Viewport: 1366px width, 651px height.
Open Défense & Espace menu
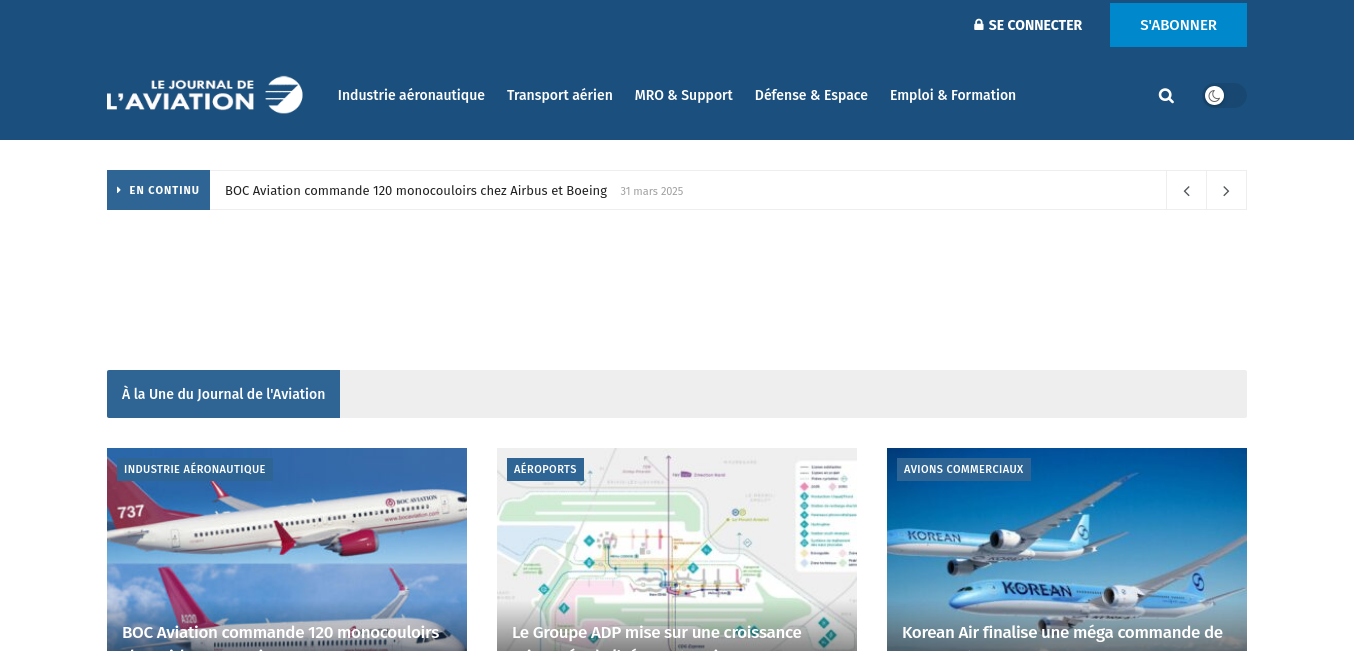811,95
